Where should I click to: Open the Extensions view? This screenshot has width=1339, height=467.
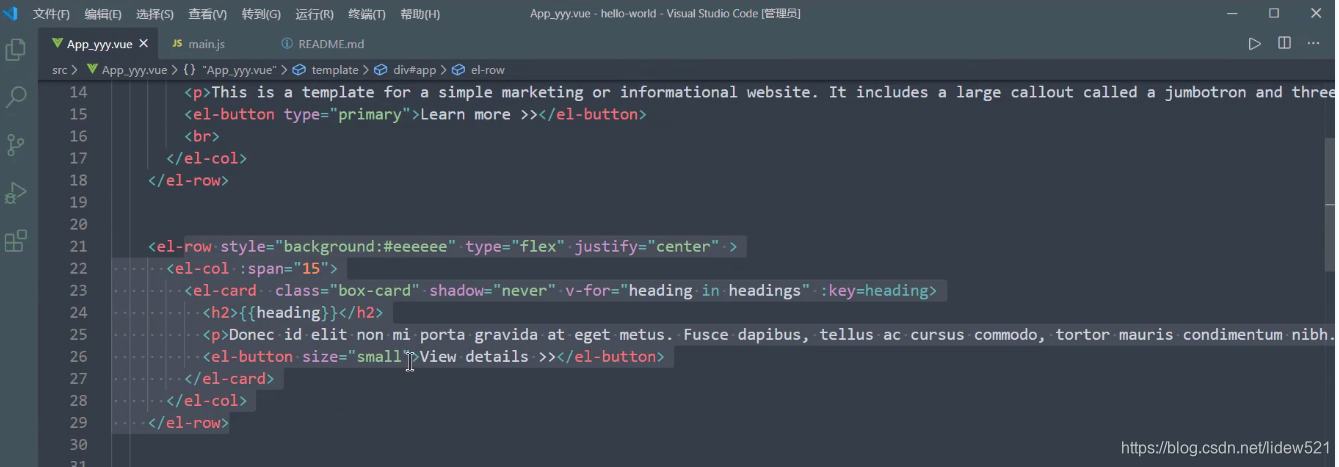[x=16, y=241]
